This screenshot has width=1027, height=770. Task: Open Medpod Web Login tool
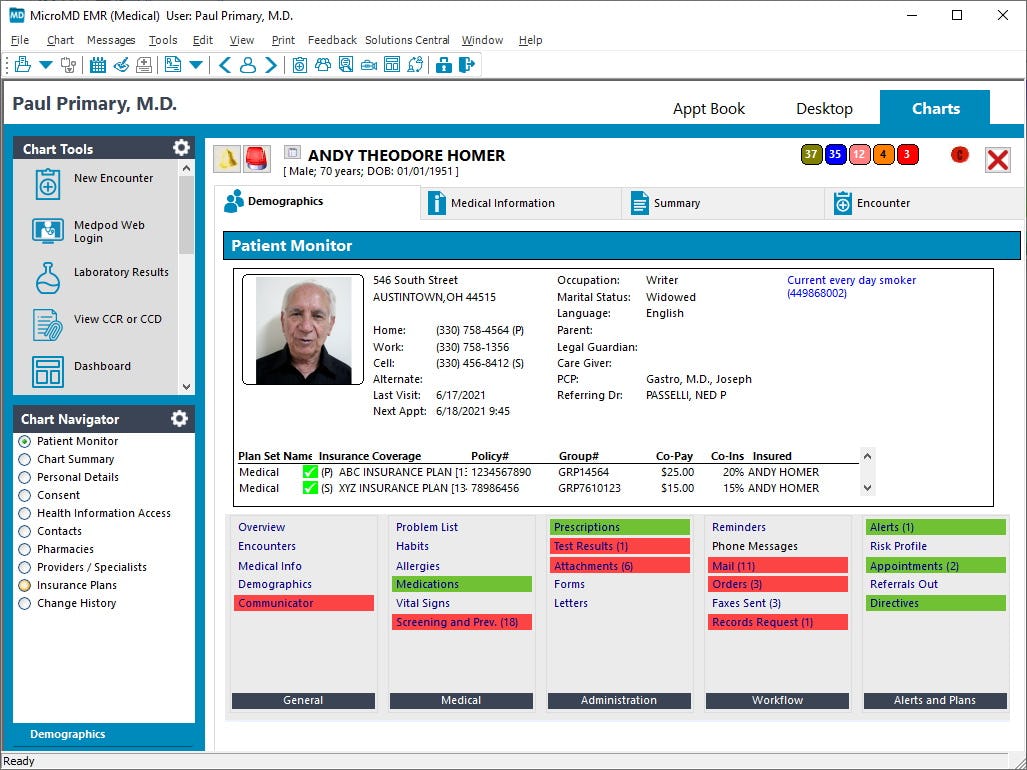tap(88, 231)
